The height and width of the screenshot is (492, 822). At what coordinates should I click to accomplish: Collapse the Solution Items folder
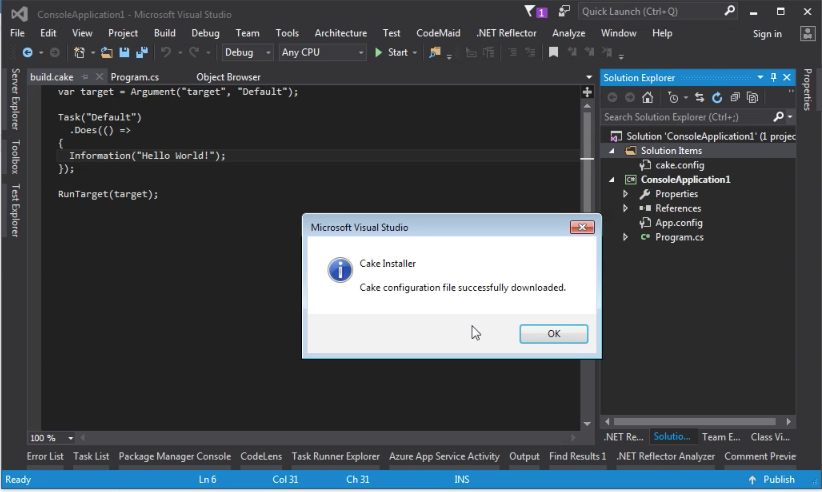pyautogui.click(x=611, y=151)
